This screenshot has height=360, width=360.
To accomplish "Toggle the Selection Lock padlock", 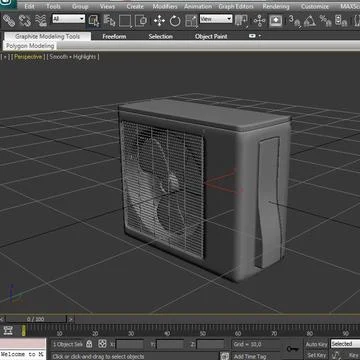I will pos(89,344).
